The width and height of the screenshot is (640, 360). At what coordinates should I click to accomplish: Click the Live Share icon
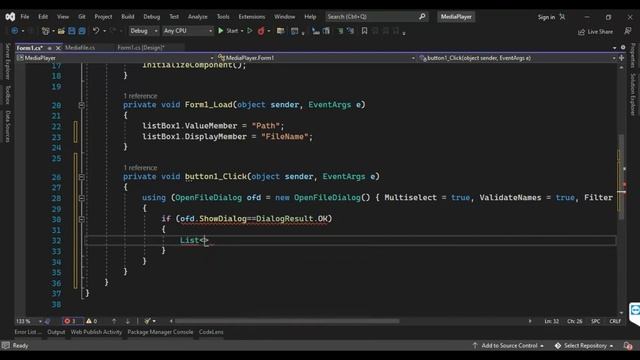coord(582,32)
